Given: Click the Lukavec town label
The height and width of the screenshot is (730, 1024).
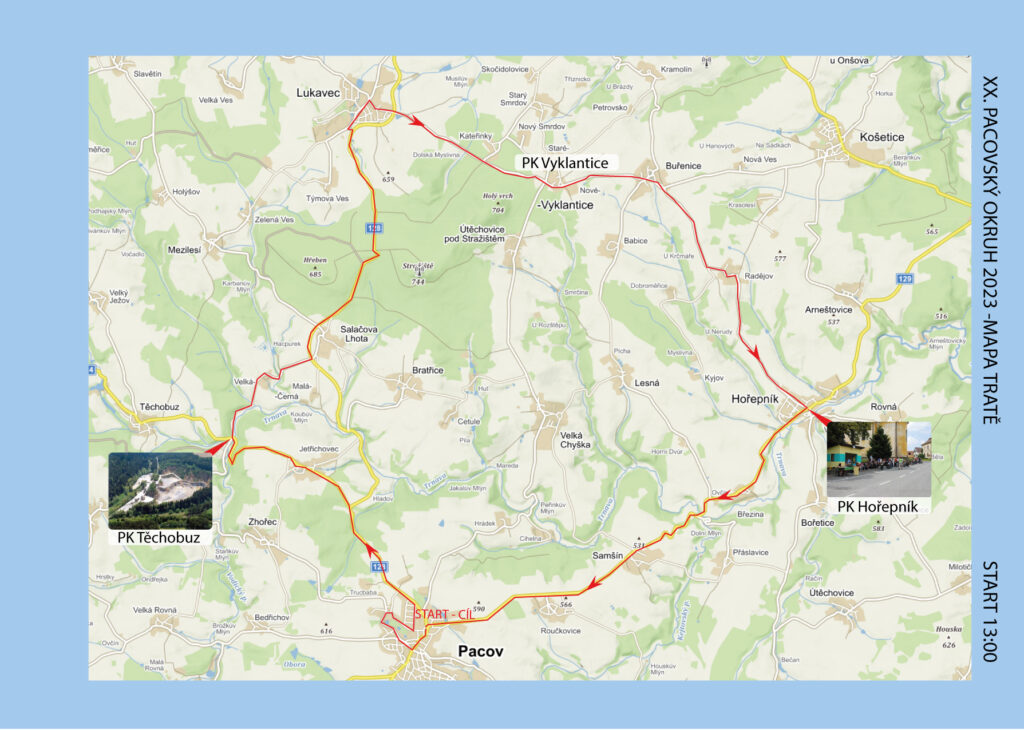Looking at the screenshot, I should [x=318, y=93].
